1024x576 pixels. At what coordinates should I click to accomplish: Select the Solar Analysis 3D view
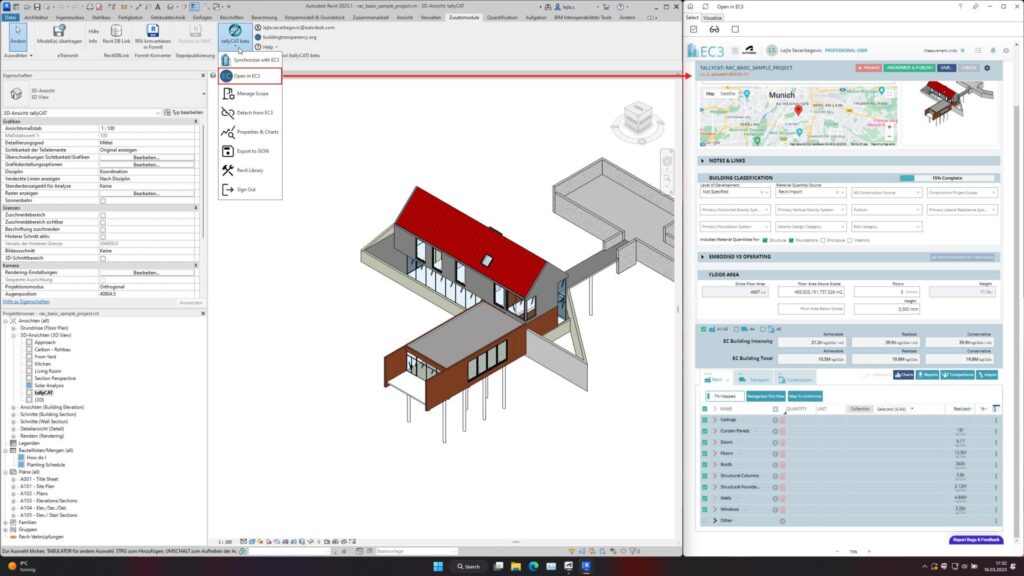tap(49, 385)
